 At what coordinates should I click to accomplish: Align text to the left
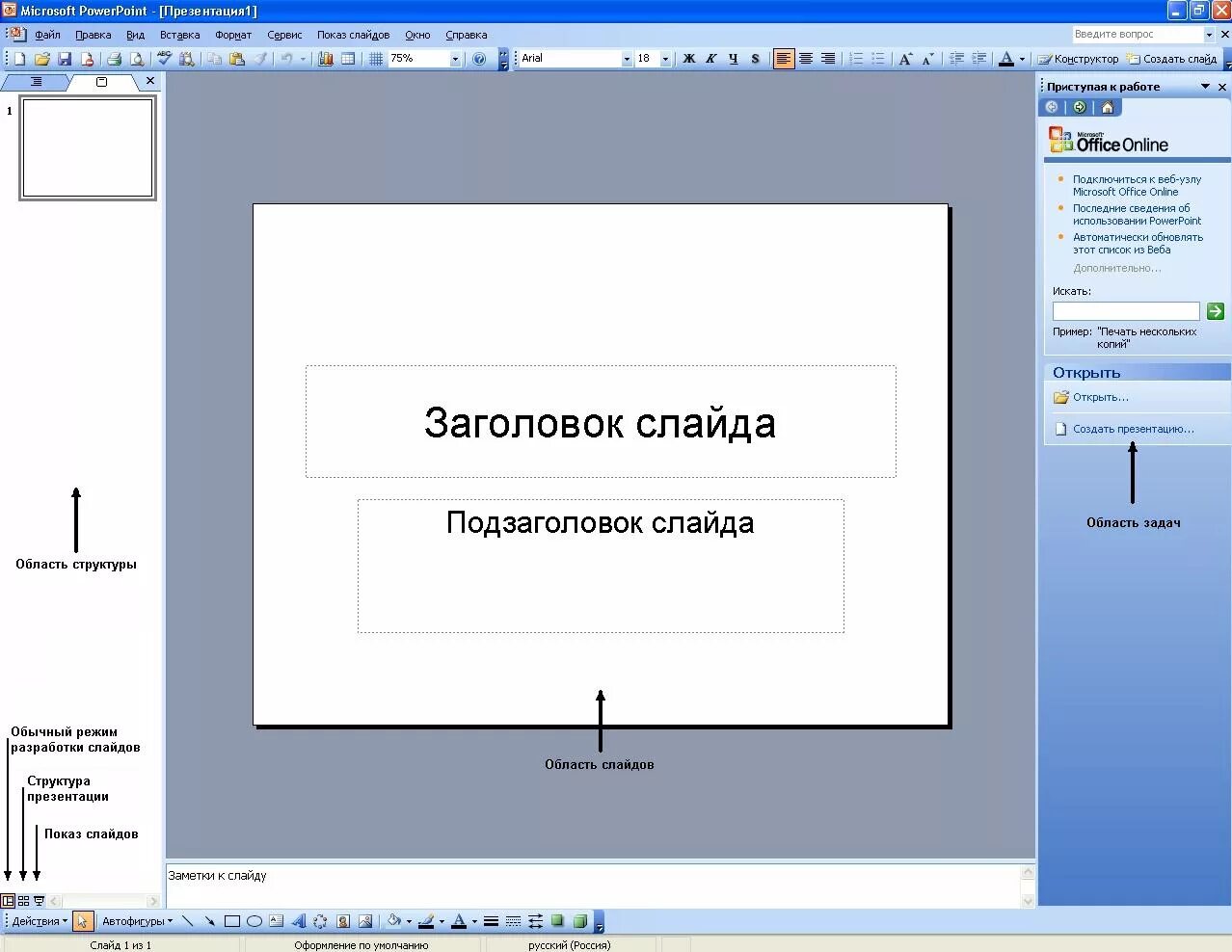(x=784, y=59)
